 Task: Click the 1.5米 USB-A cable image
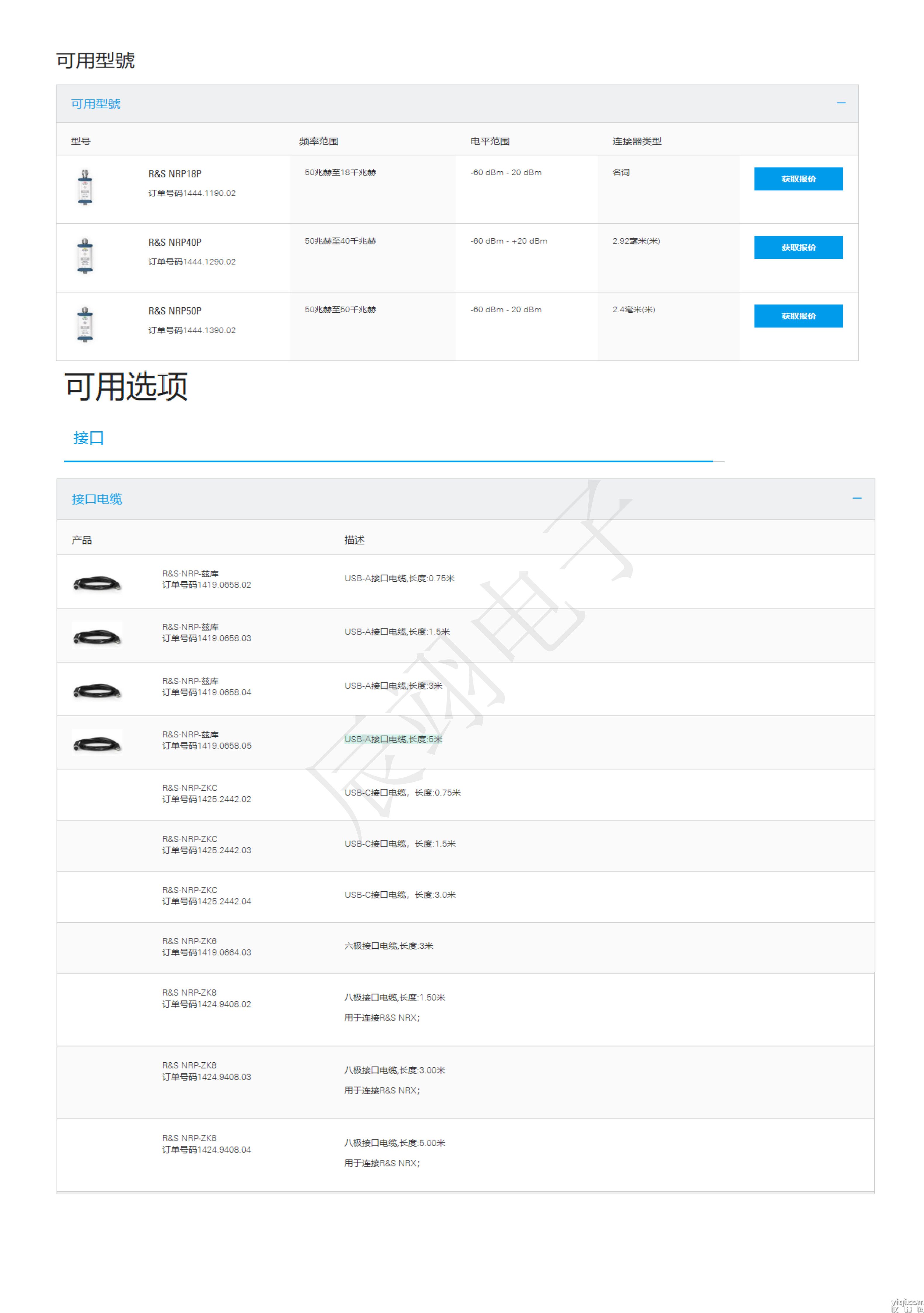click(x=97, y=636)
